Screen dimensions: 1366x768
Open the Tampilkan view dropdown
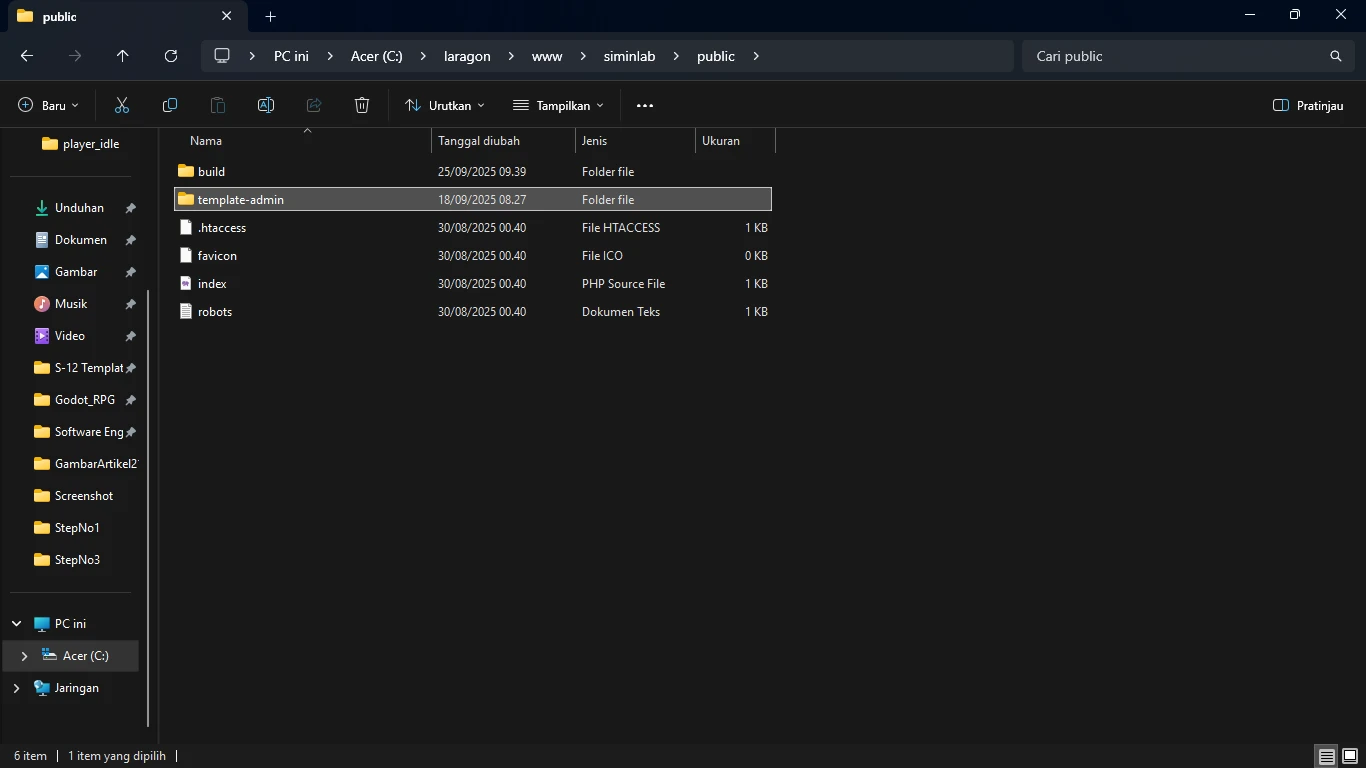[558, 105]
